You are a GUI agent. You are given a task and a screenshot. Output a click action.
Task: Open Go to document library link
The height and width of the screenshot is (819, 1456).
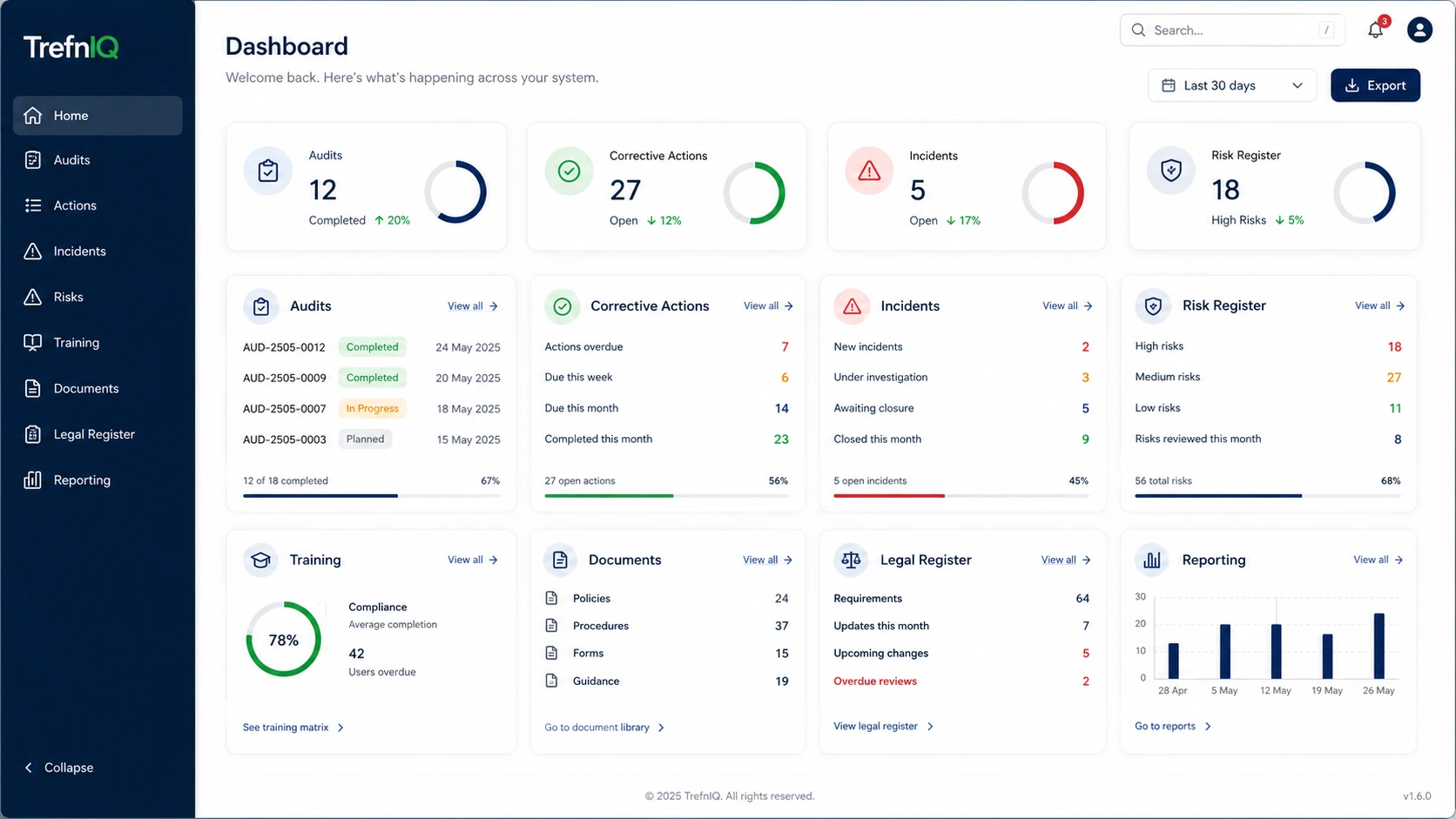click(x=604, y=728)
